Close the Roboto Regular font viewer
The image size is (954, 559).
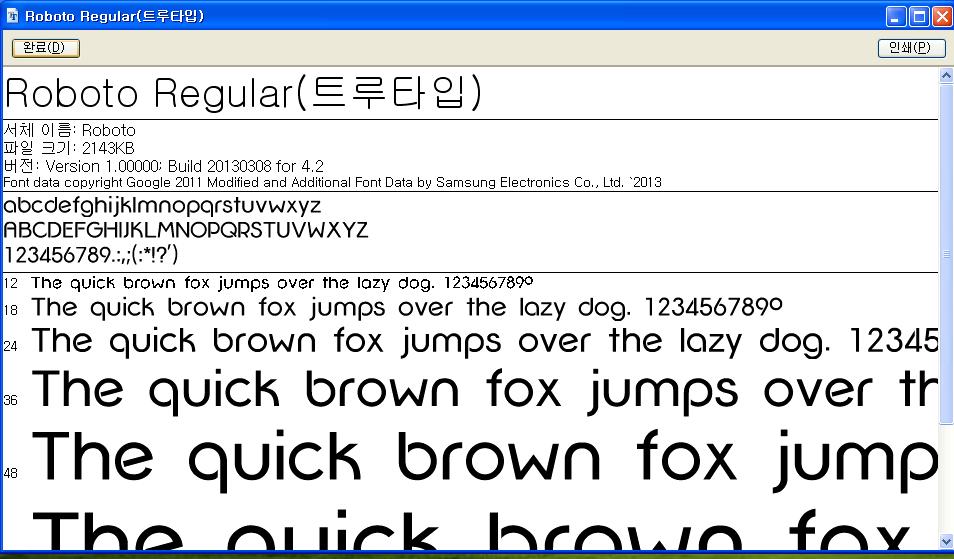pos(941,16)
